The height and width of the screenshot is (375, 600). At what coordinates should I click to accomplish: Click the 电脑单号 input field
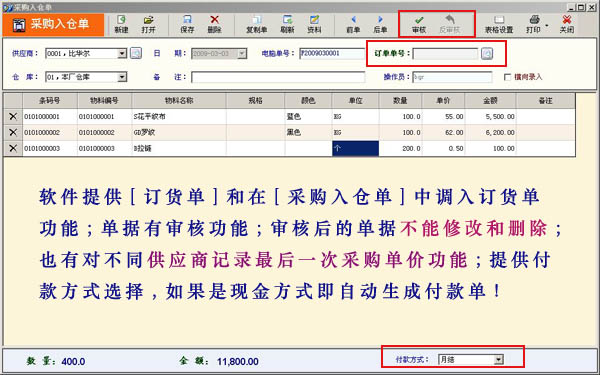click(x=332, y=54)
